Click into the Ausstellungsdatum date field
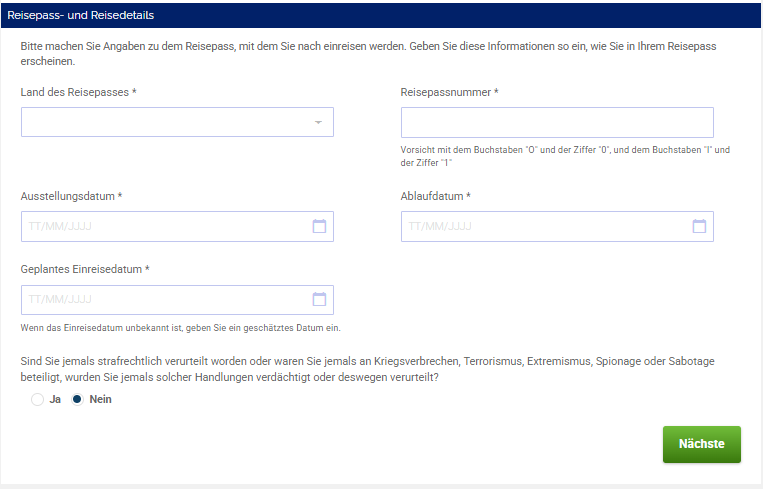Screen dimensions: 763x489 [177, 226]
